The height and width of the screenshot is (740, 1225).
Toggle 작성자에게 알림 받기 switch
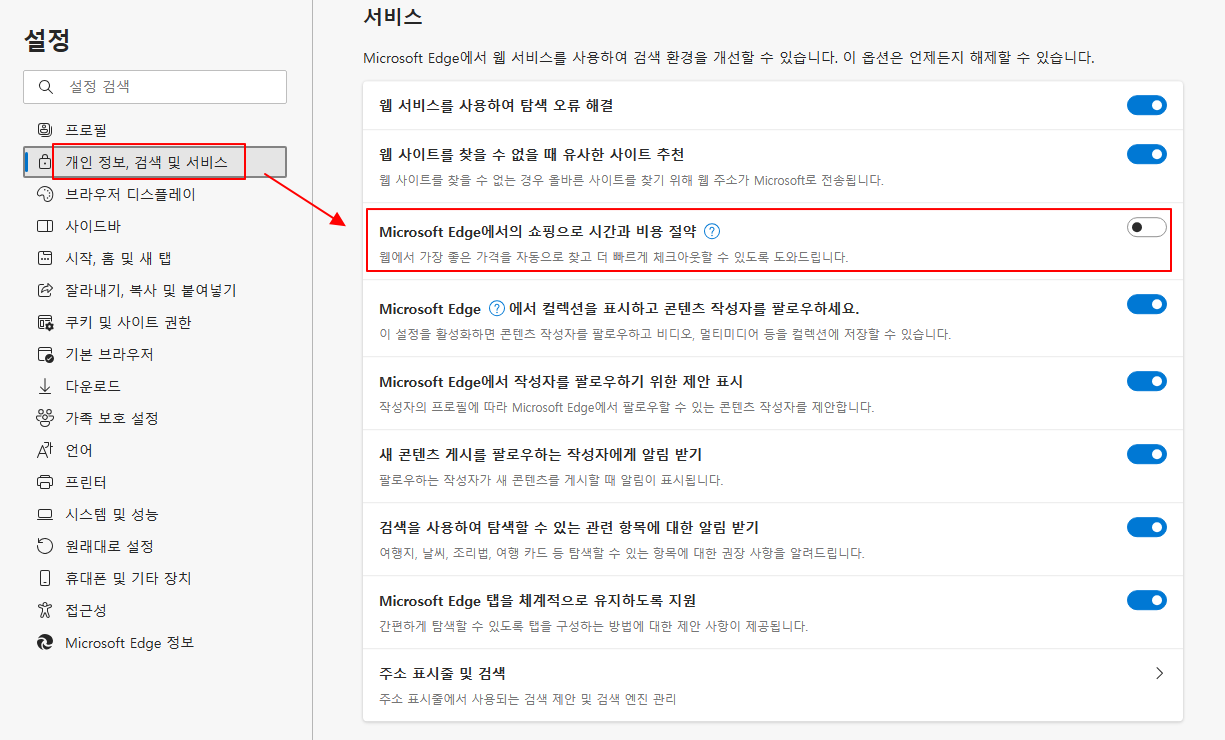[x=1146, y=454]
